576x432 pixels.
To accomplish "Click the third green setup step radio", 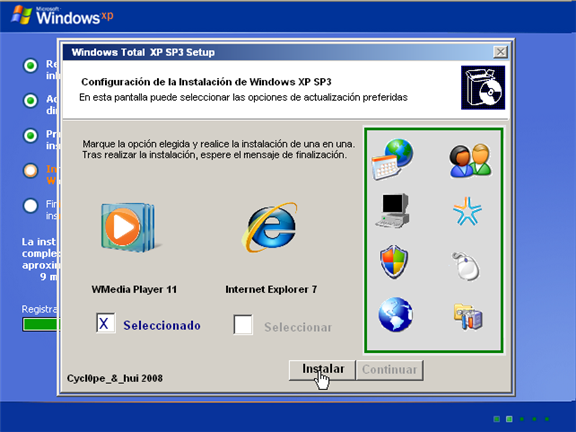I will click(x=30, y=136).
